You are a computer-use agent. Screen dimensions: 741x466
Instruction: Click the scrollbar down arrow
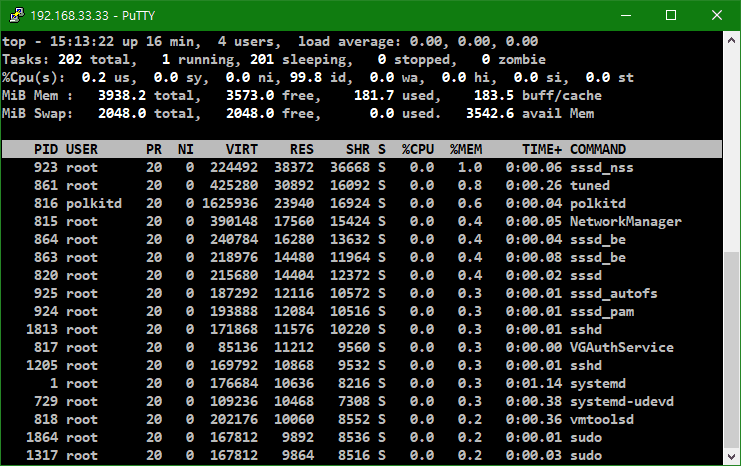pos(731,457)
